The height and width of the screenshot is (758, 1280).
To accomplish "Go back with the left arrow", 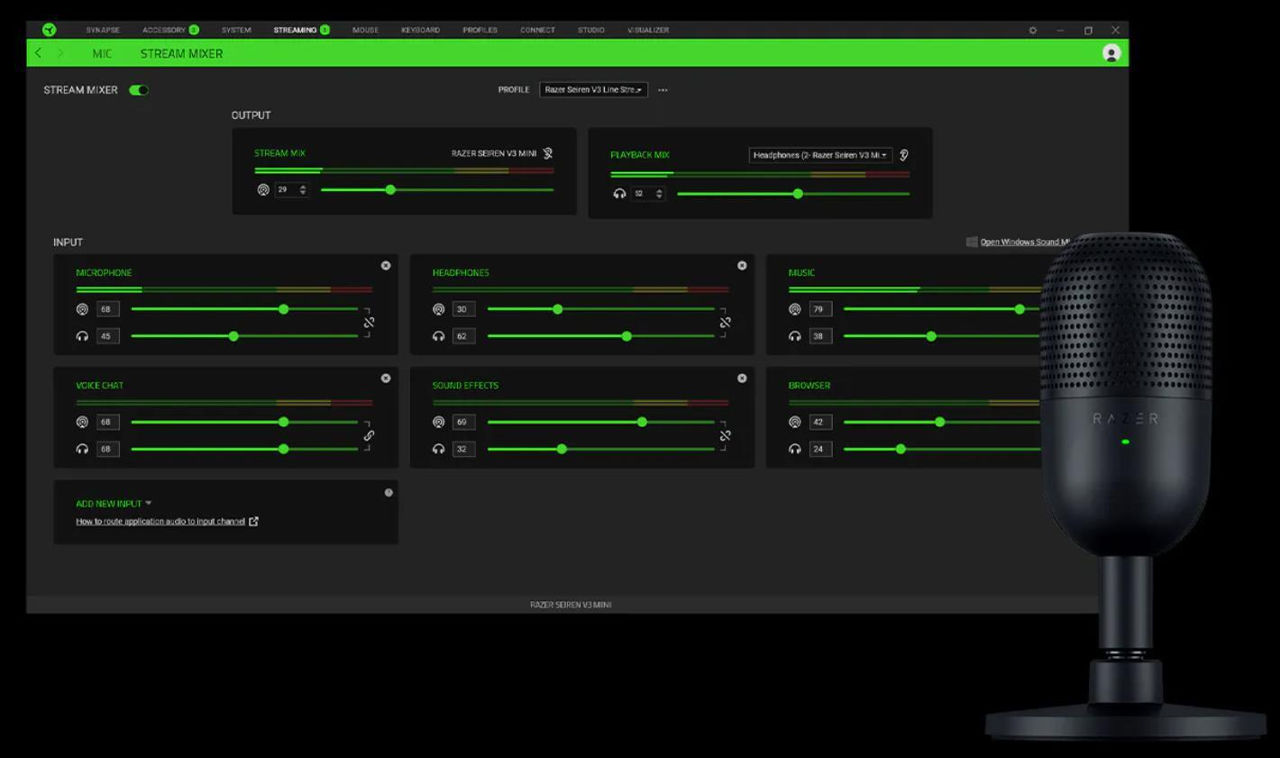I will [x=39, y=53].
